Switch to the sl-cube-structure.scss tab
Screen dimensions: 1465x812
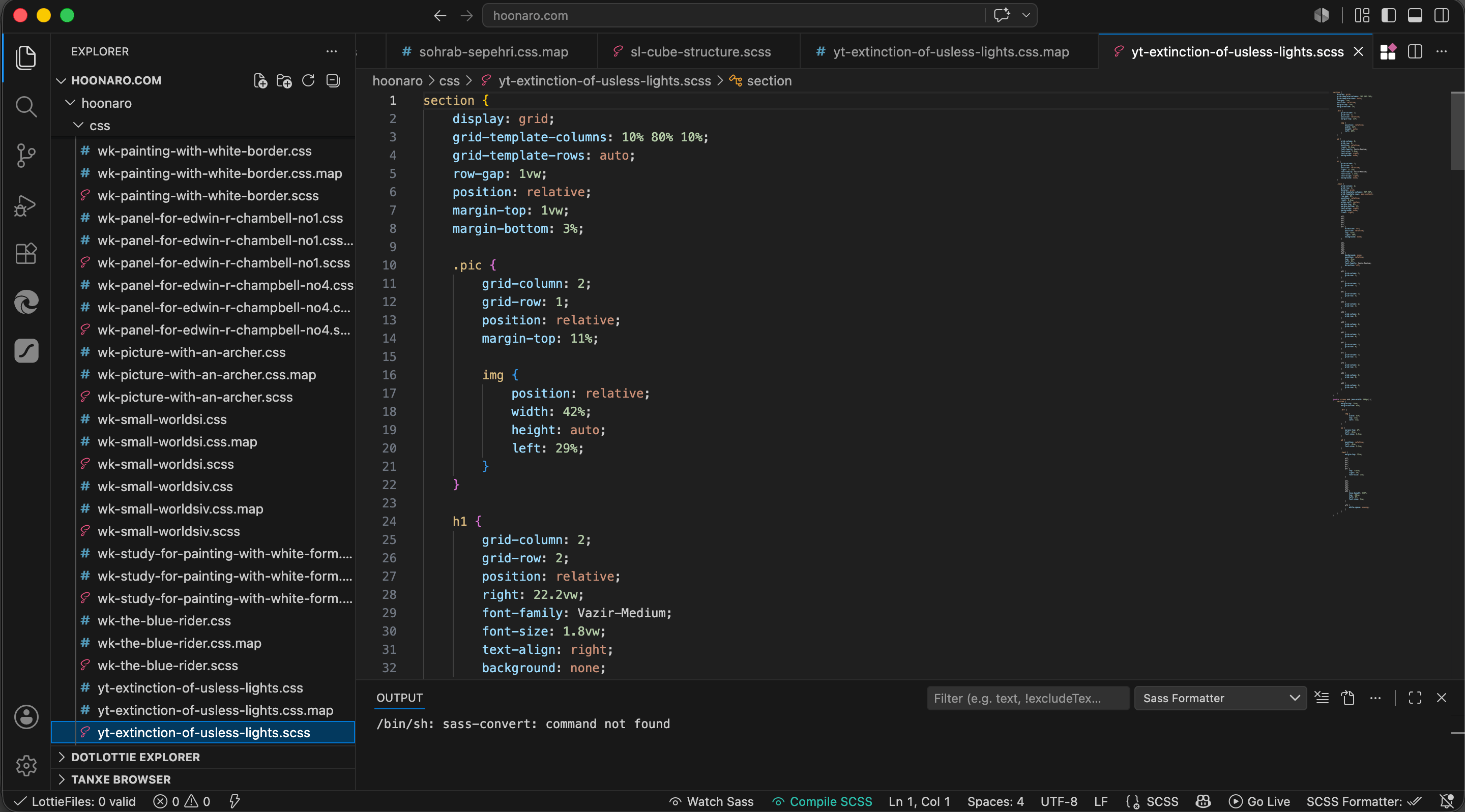(699, 52)
